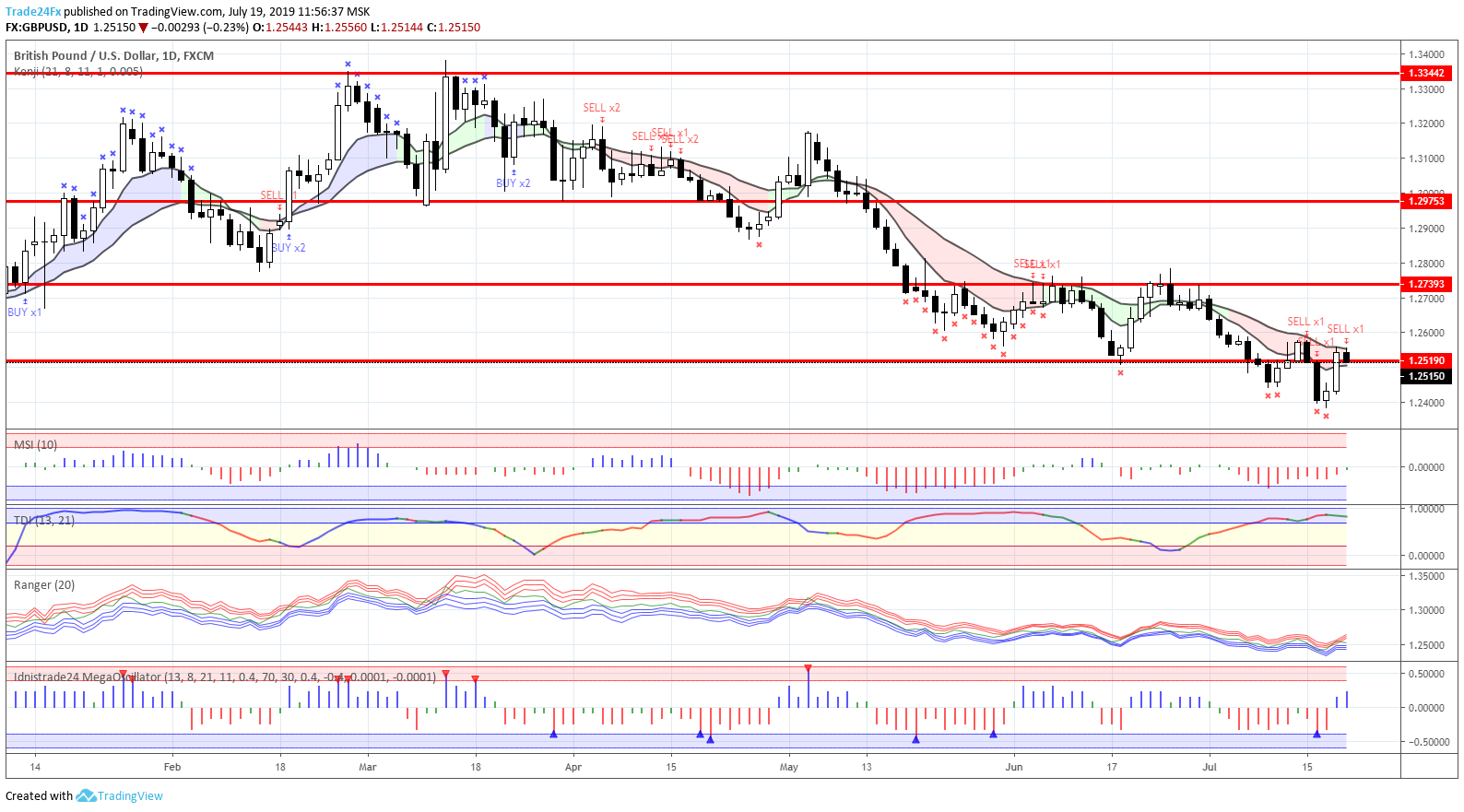Click the SELL x2 signal near April
The height and width of the screenshot is (812, 1464).
tap(601, 108)
